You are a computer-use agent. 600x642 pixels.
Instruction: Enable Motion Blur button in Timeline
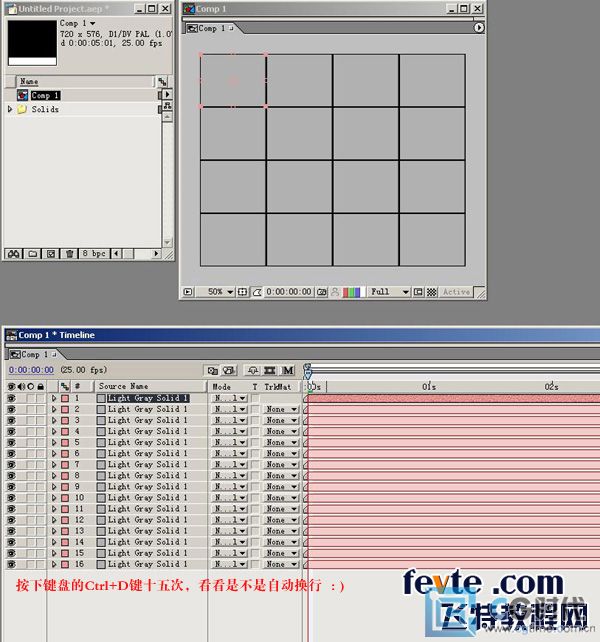point(288,370)
